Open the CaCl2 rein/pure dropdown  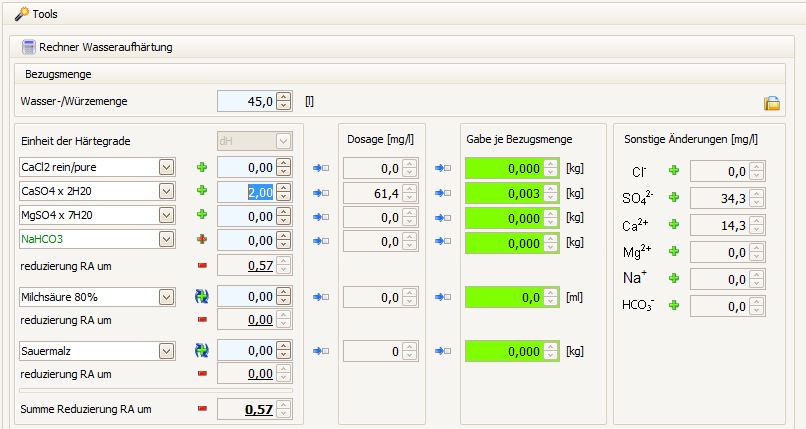click(165, 167)
